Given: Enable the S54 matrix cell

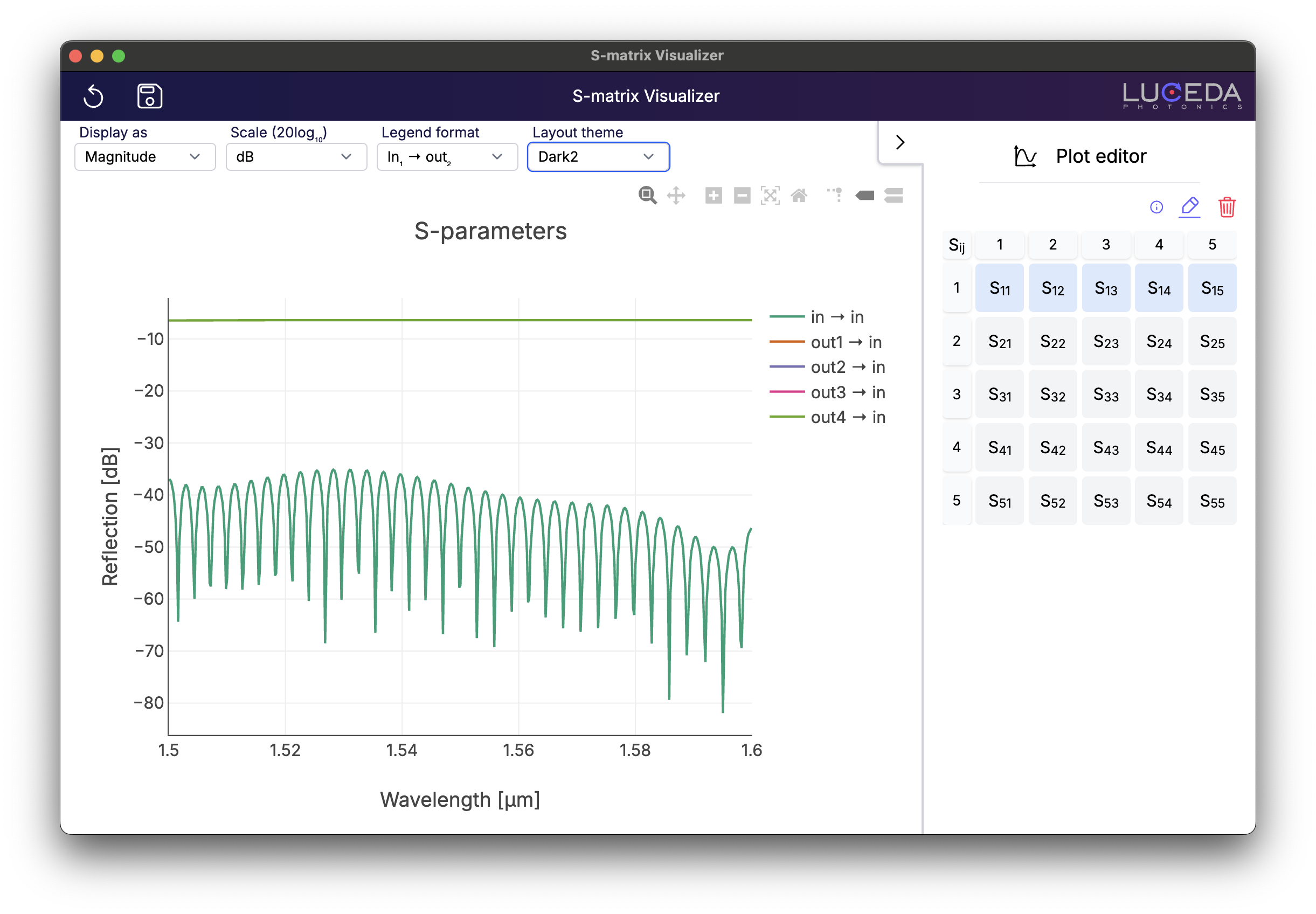Looking at the screenshot, I should click(x=1159, y=501).
